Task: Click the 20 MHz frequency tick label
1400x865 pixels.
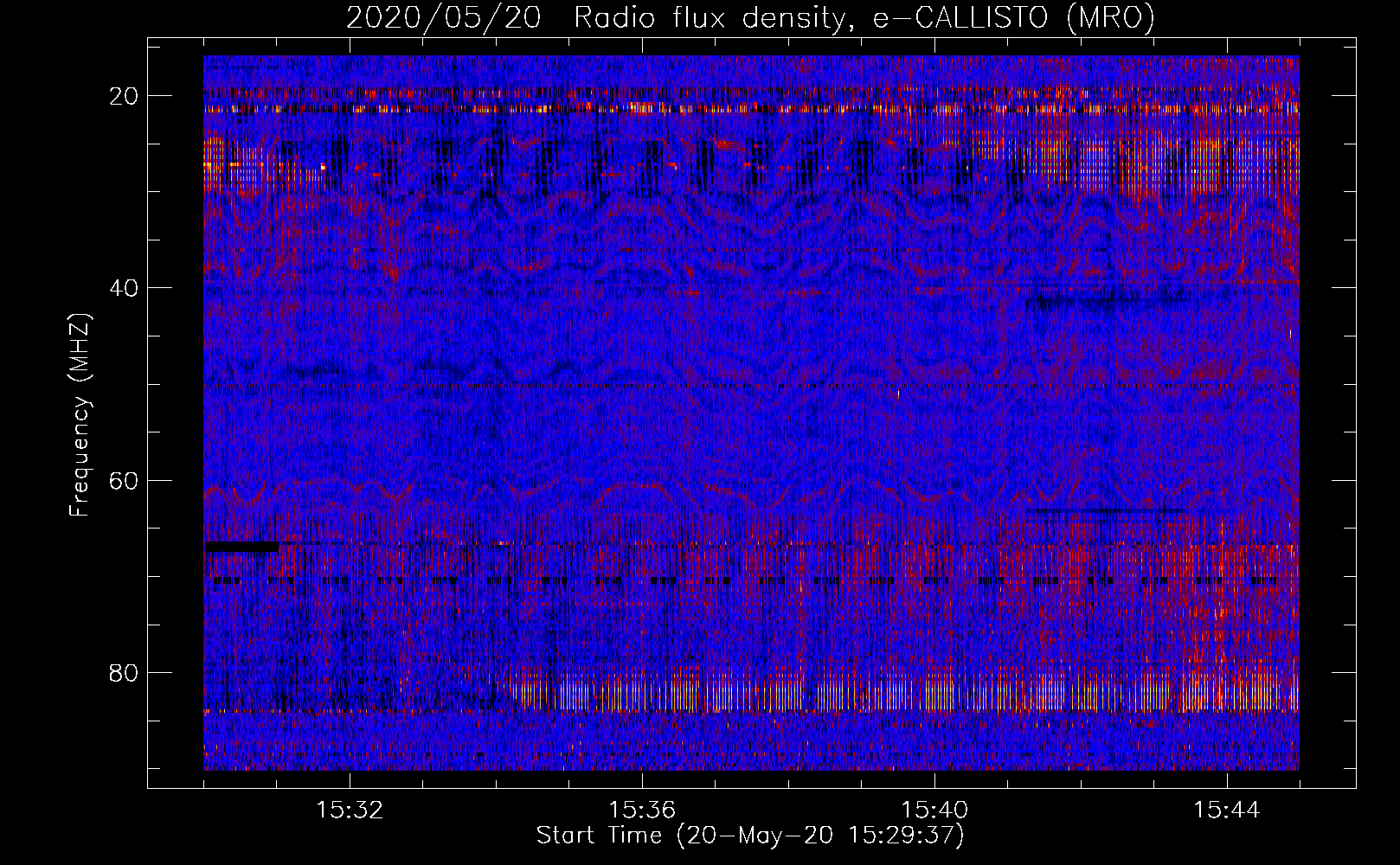Action: point(124,96)
